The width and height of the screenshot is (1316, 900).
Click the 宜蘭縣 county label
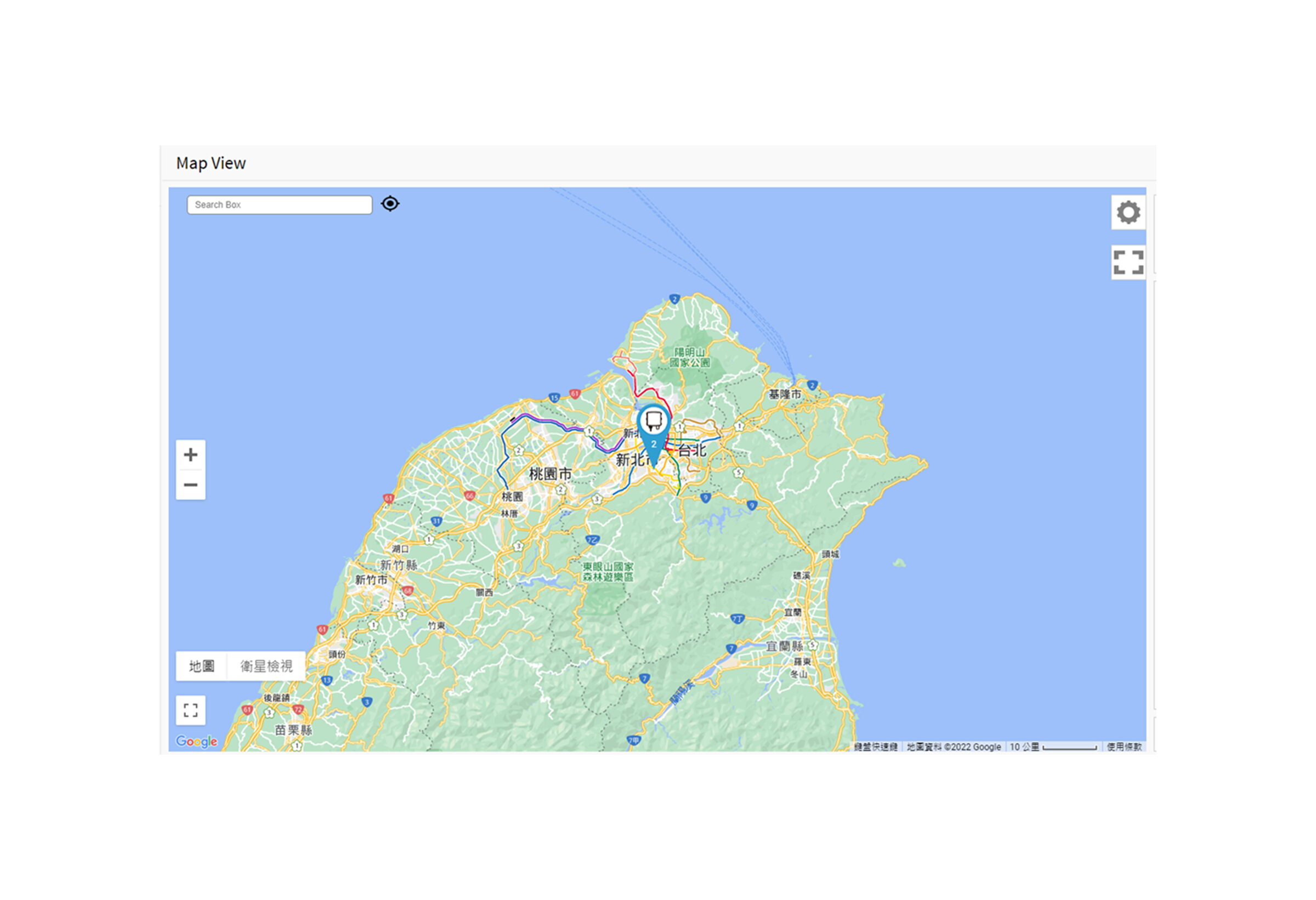[x=784, y=646]
